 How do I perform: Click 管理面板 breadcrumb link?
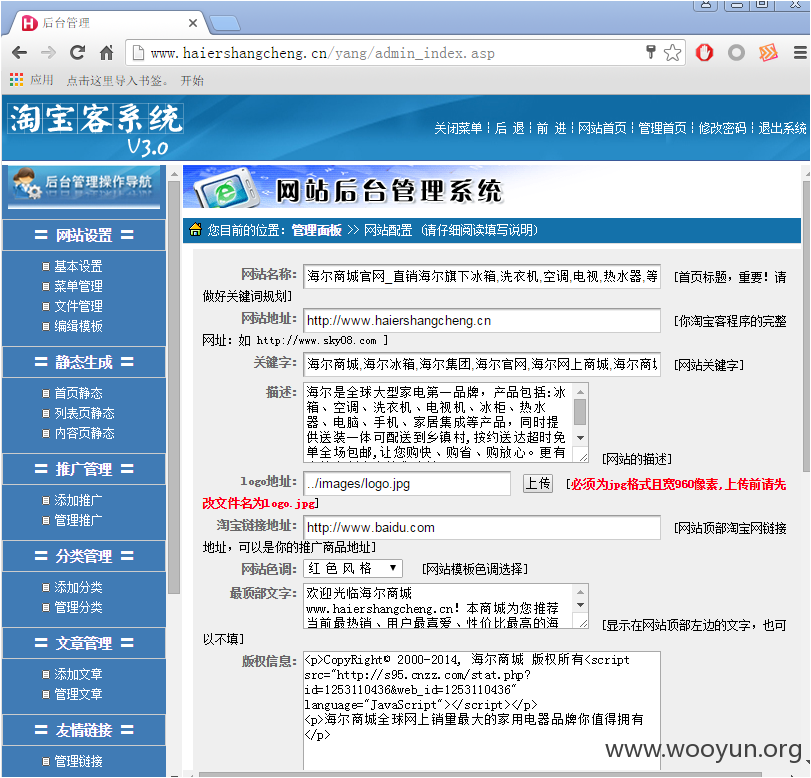click(317, 230)
